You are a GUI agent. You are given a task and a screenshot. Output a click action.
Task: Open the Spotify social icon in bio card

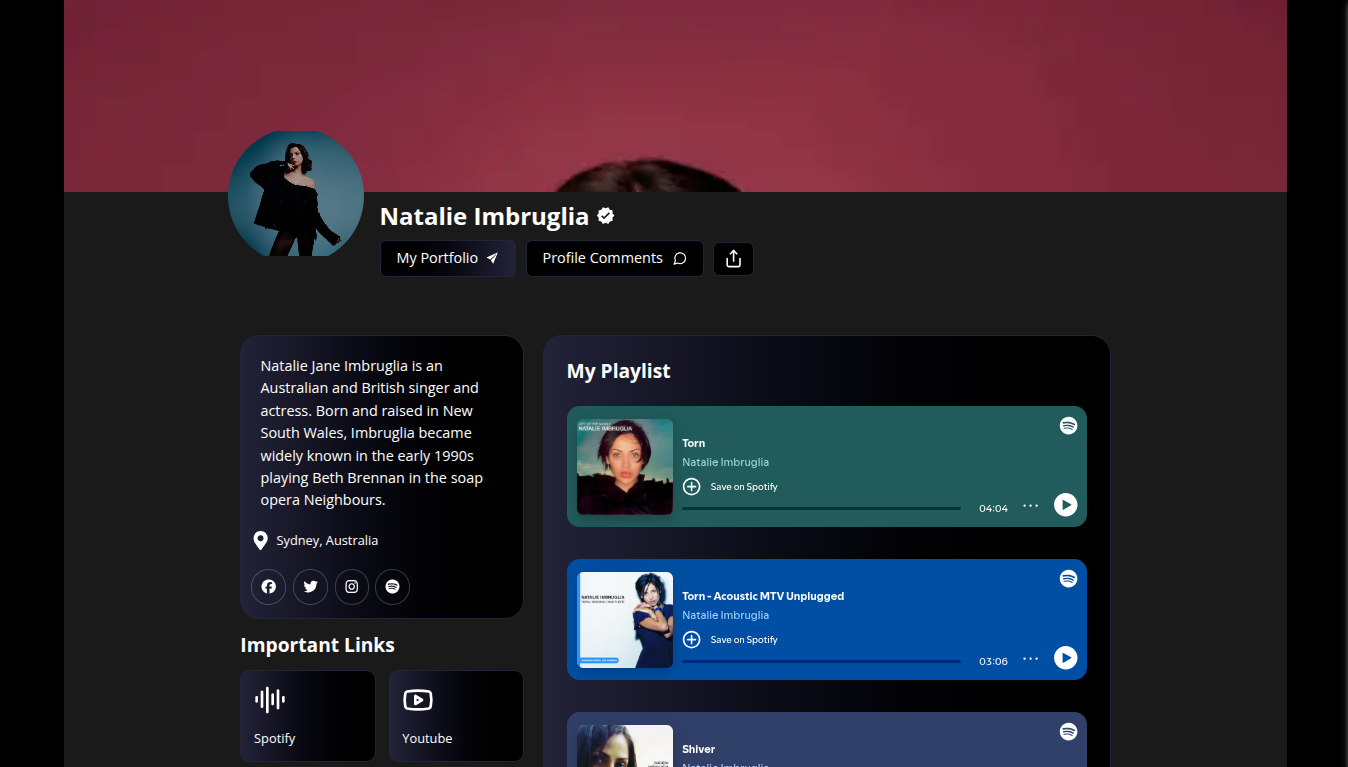pos(392,587)
